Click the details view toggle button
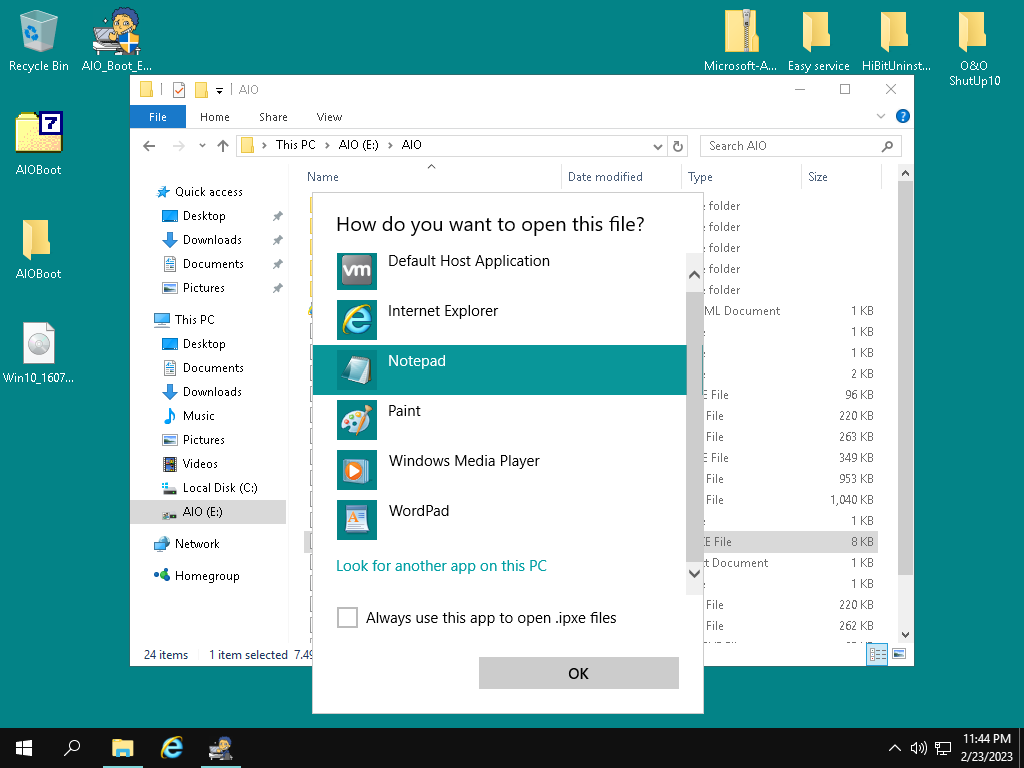This screenshot has height=768, width=1024. 878,654
